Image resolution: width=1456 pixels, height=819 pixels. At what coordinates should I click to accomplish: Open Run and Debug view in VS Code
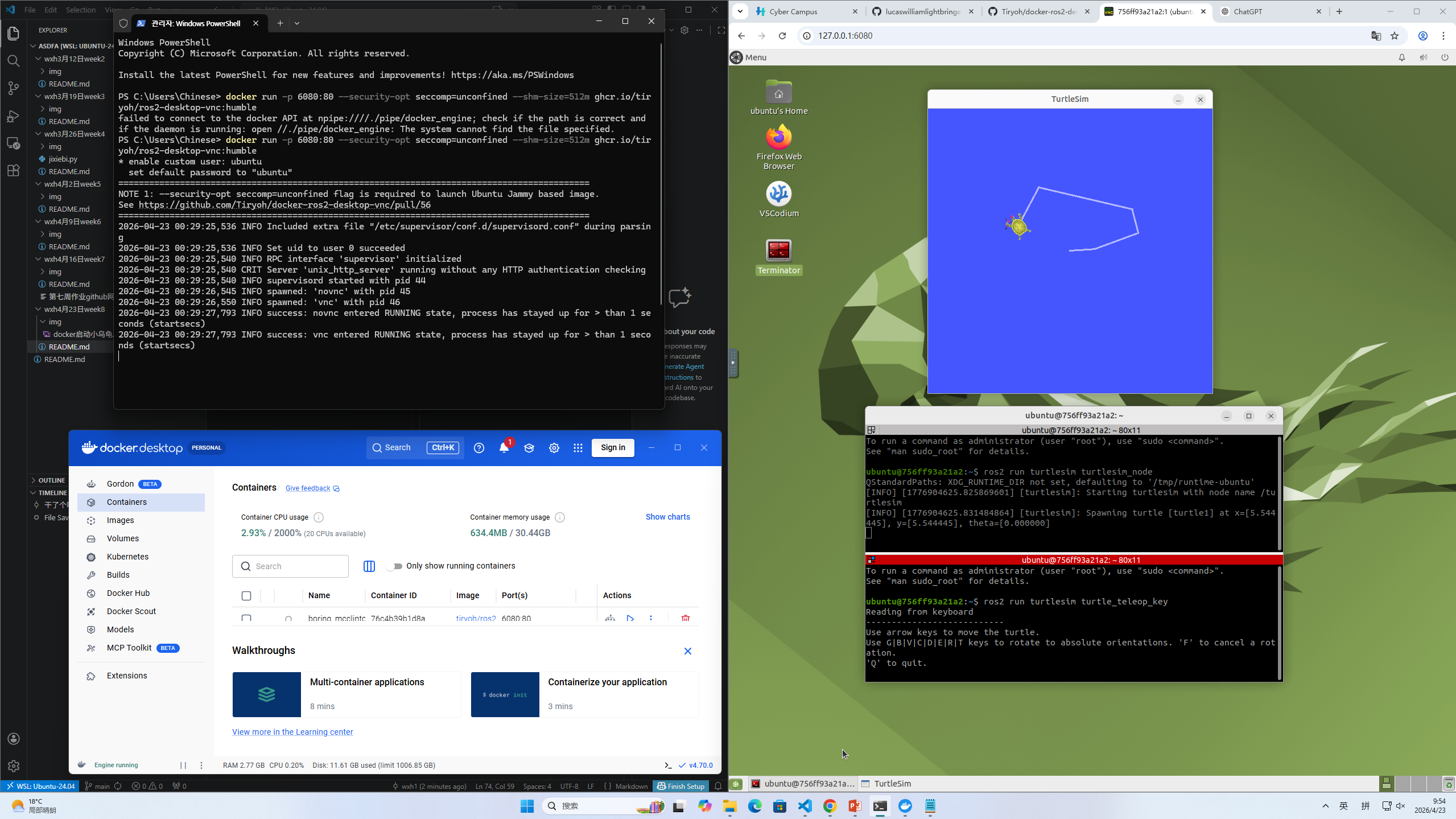(14, 116)
